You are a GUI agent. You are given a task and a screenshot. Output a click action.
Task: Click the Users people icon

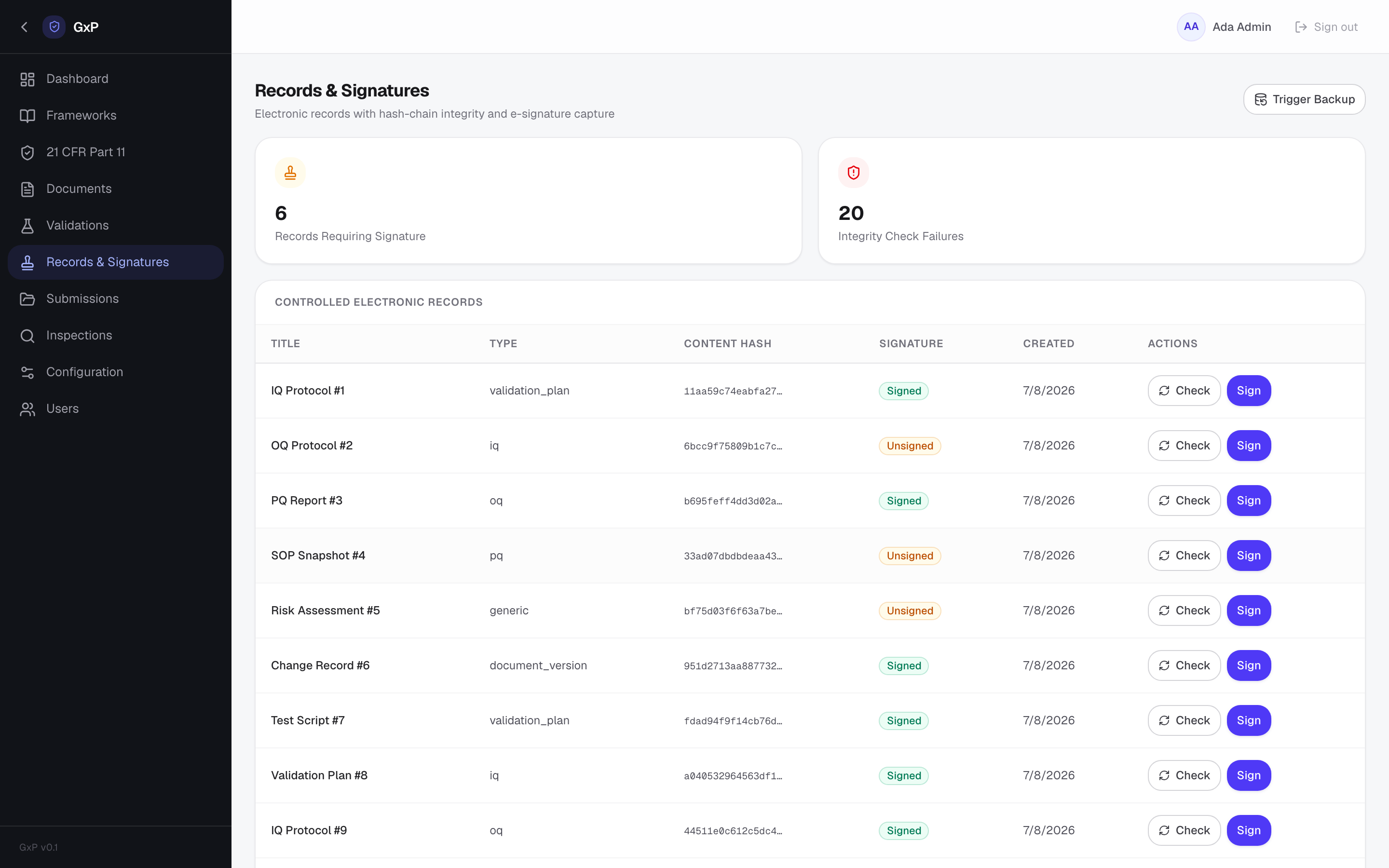27,409
